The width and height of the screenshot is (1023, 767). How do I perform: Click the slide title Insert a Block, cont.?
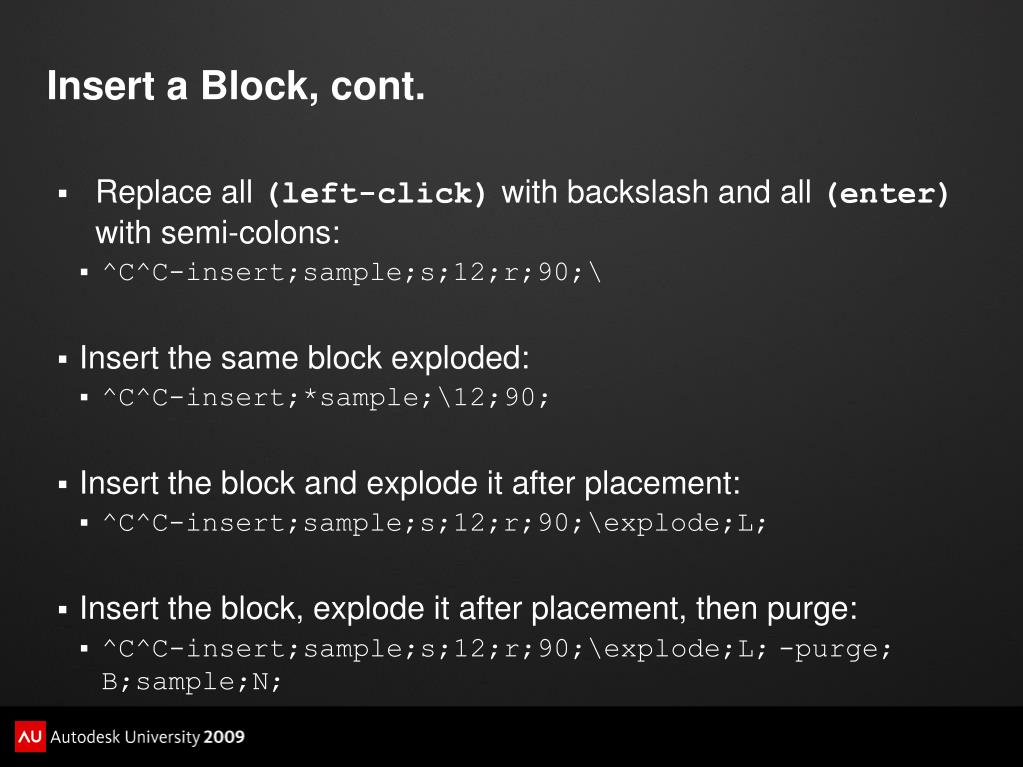pyautogui.click(x=236, y=85)
